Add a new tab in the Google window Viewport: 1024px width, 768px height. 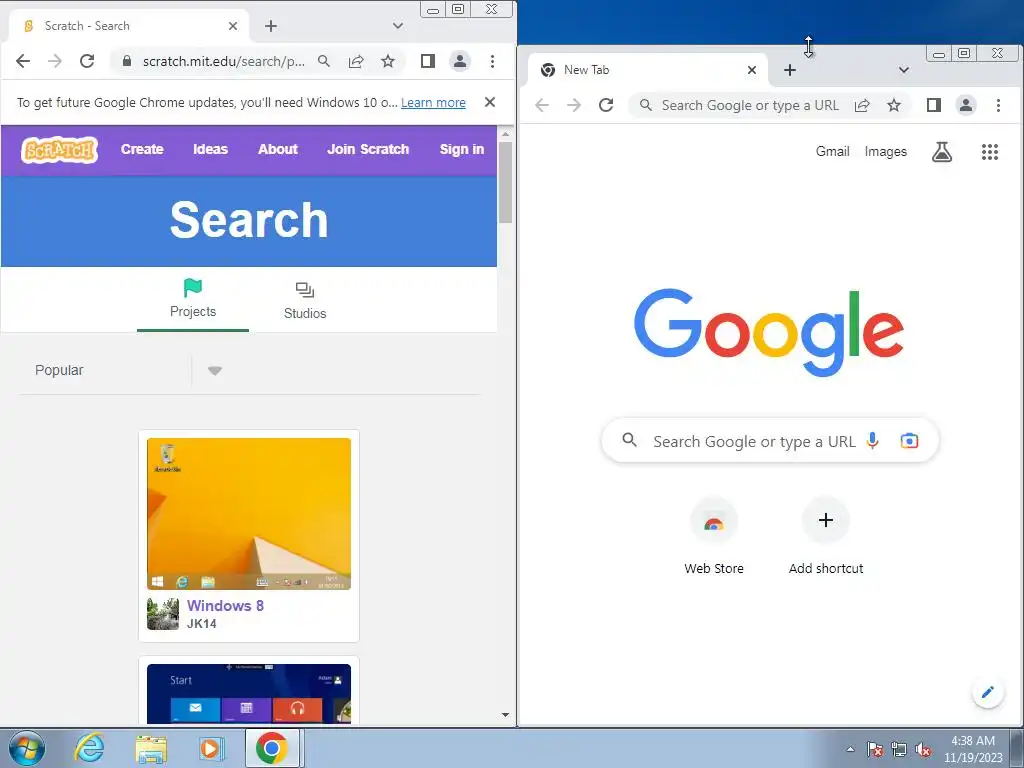[x=790, y=70]
